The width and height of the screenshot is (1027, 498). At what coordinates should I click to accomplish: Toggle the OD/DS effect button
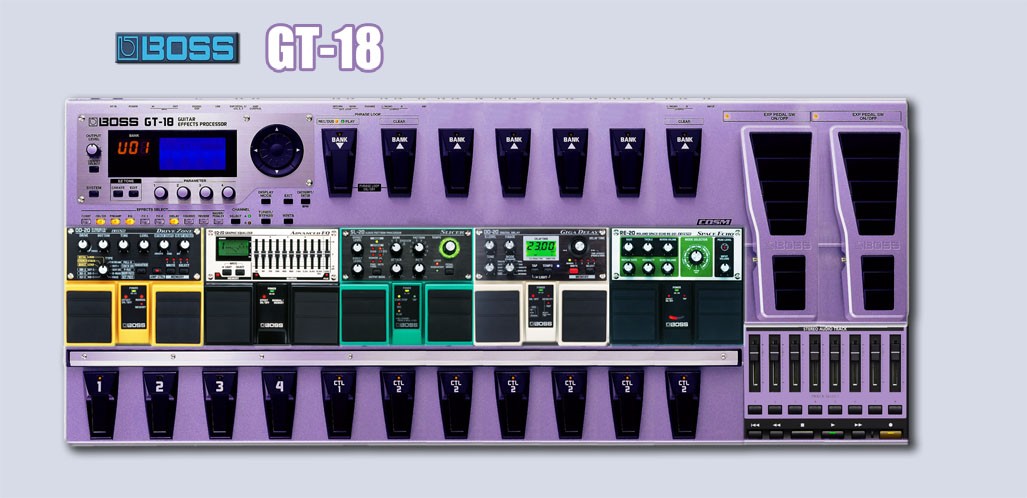(x=100, y=221)
